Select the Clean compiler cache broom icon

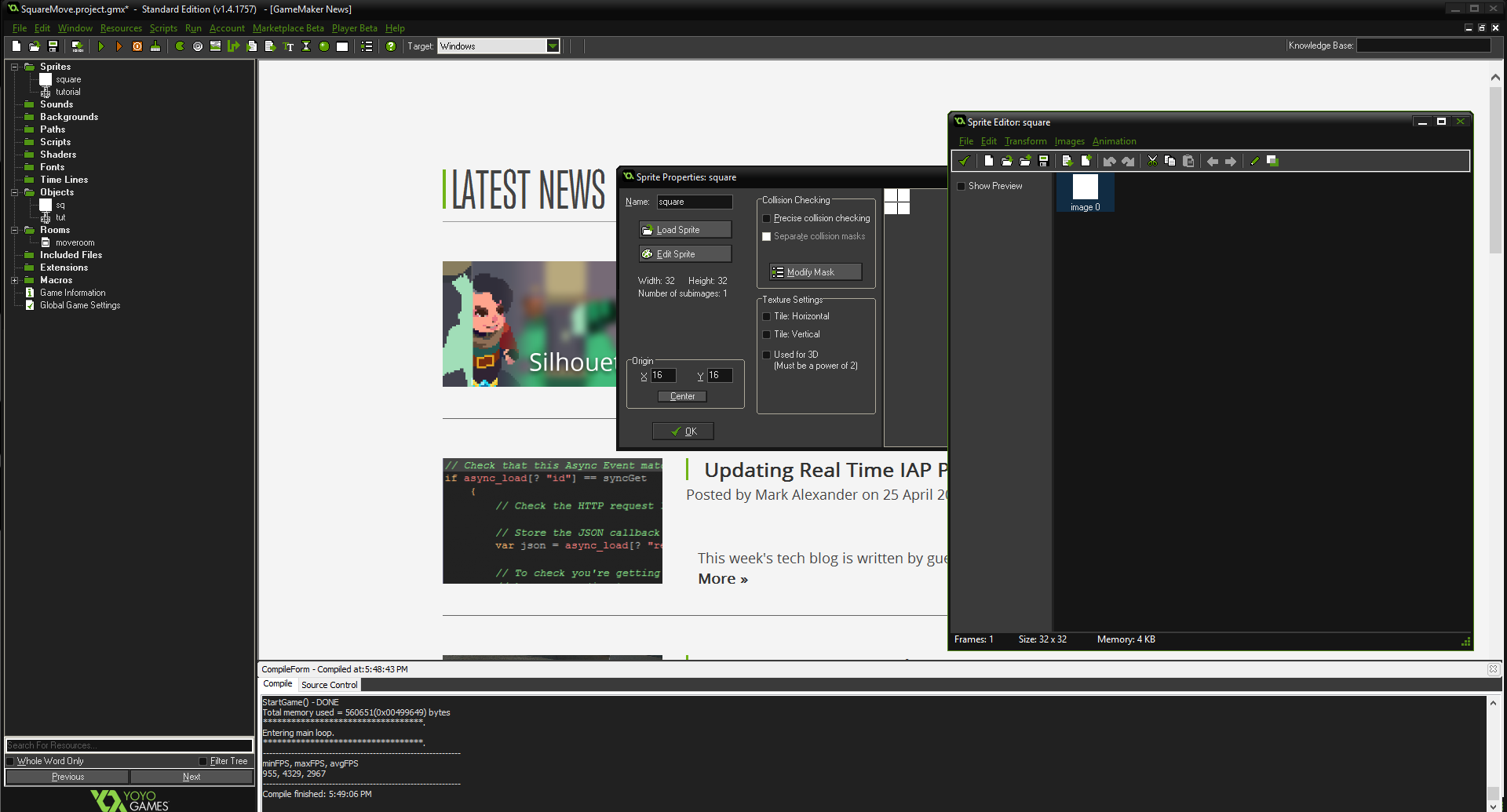click(x=155, y=46)
